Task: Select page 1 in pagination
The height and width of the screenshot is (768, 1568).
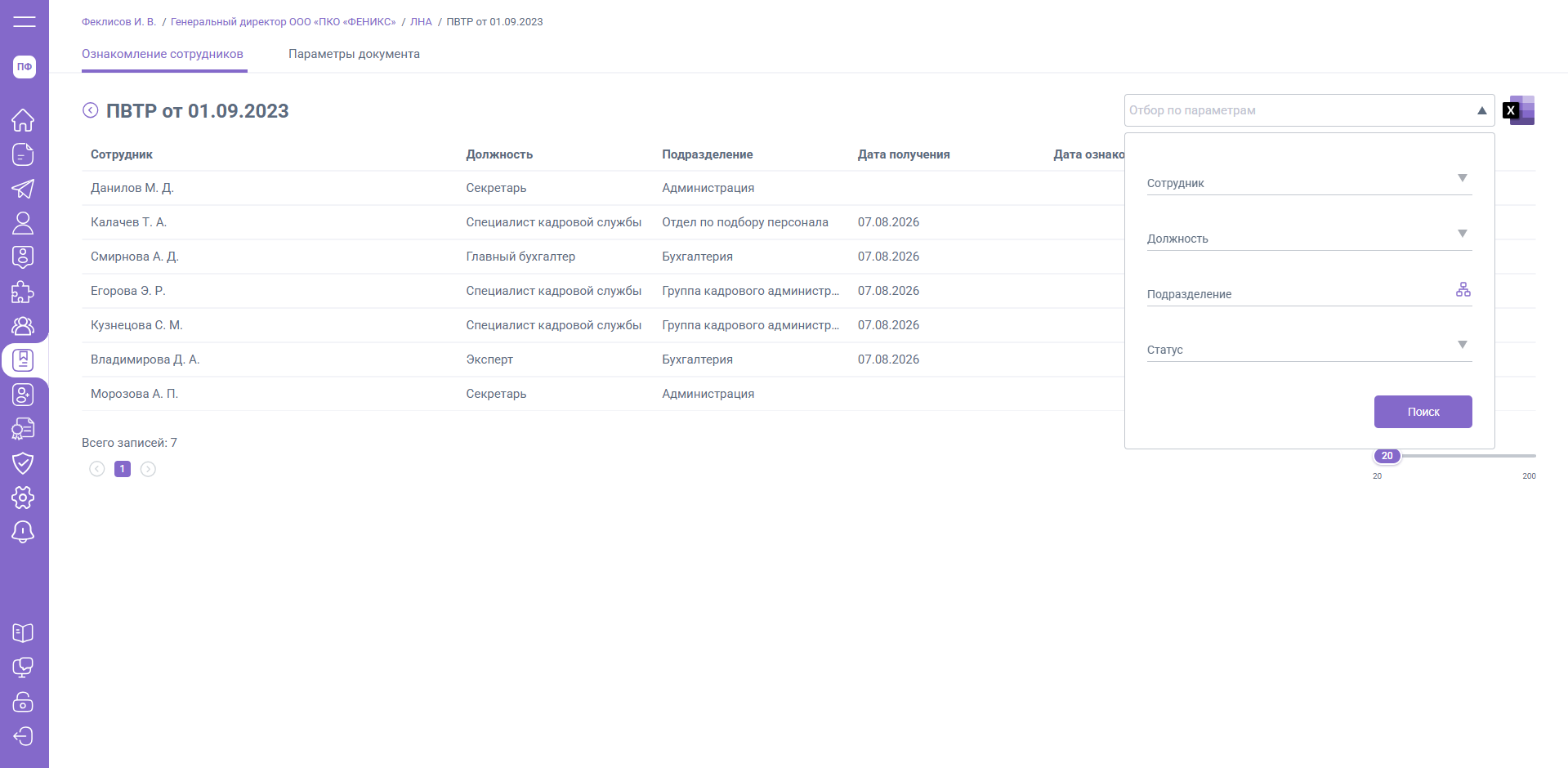Action: pyautogui.click(x=123, y=469)
